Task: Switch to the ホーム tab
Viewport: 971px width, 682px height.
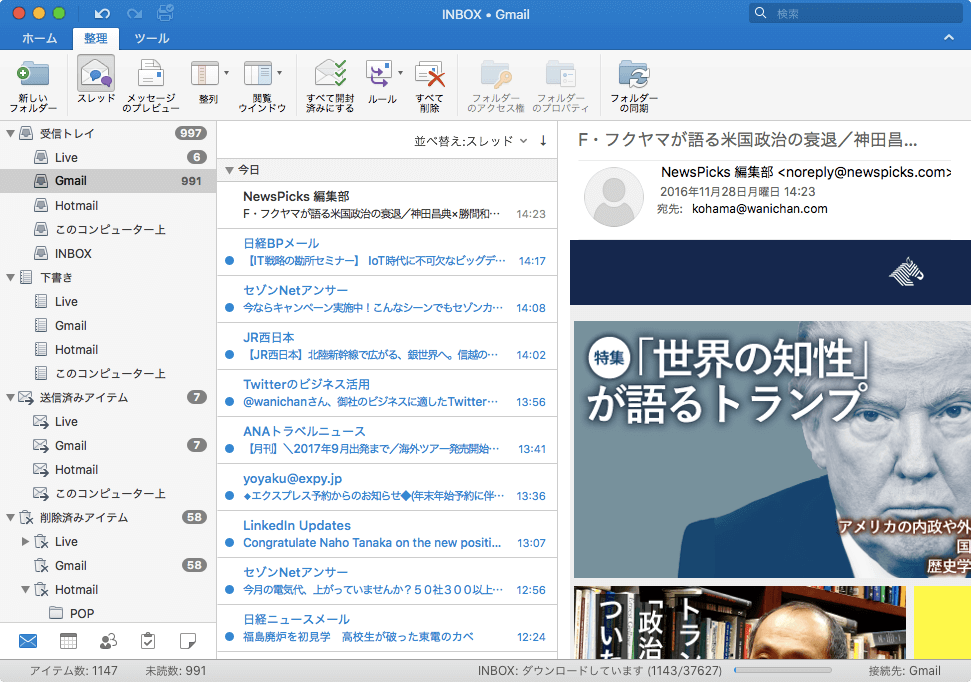Action: tap(40, 39)
